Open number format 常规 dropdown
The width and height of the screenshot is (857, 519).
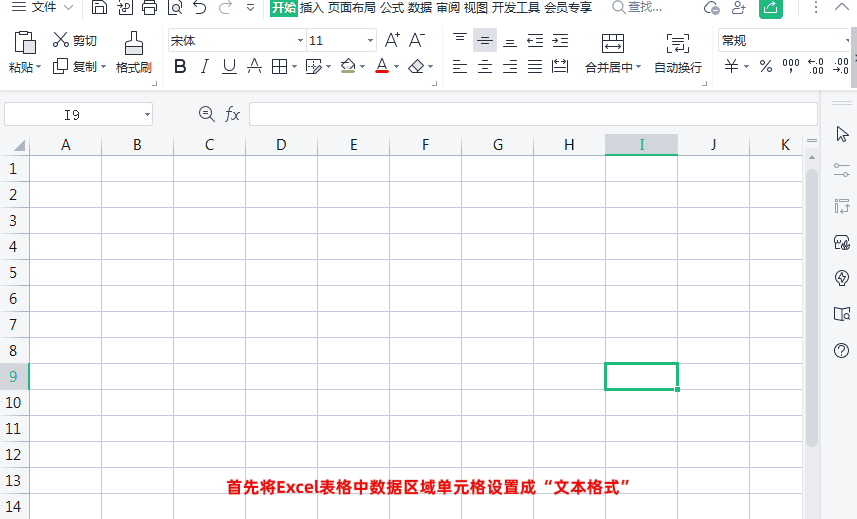[x=847, y=40]
